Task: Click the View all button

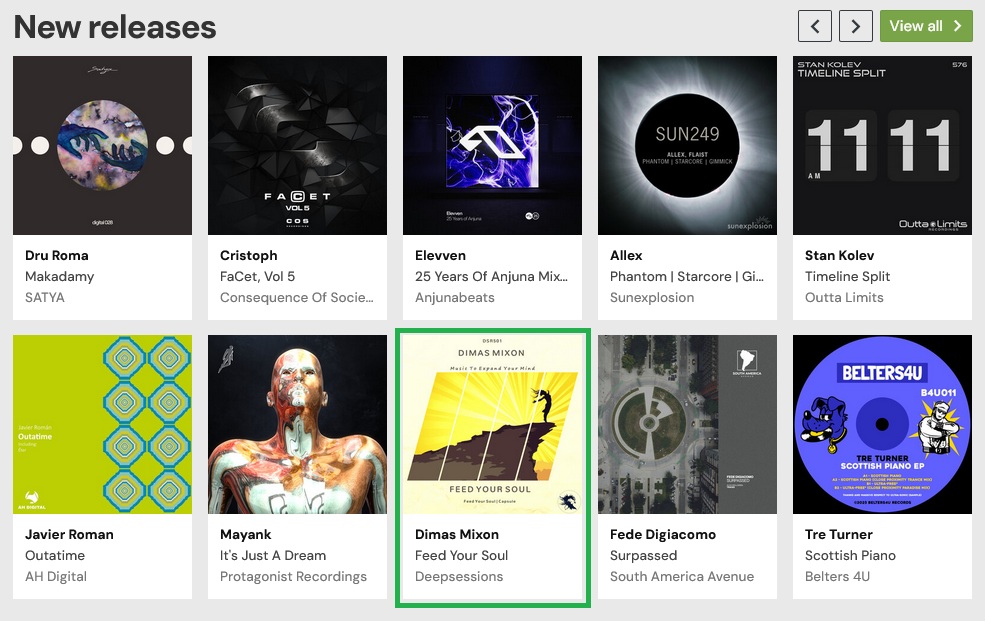Action: (x=926, y=26)
